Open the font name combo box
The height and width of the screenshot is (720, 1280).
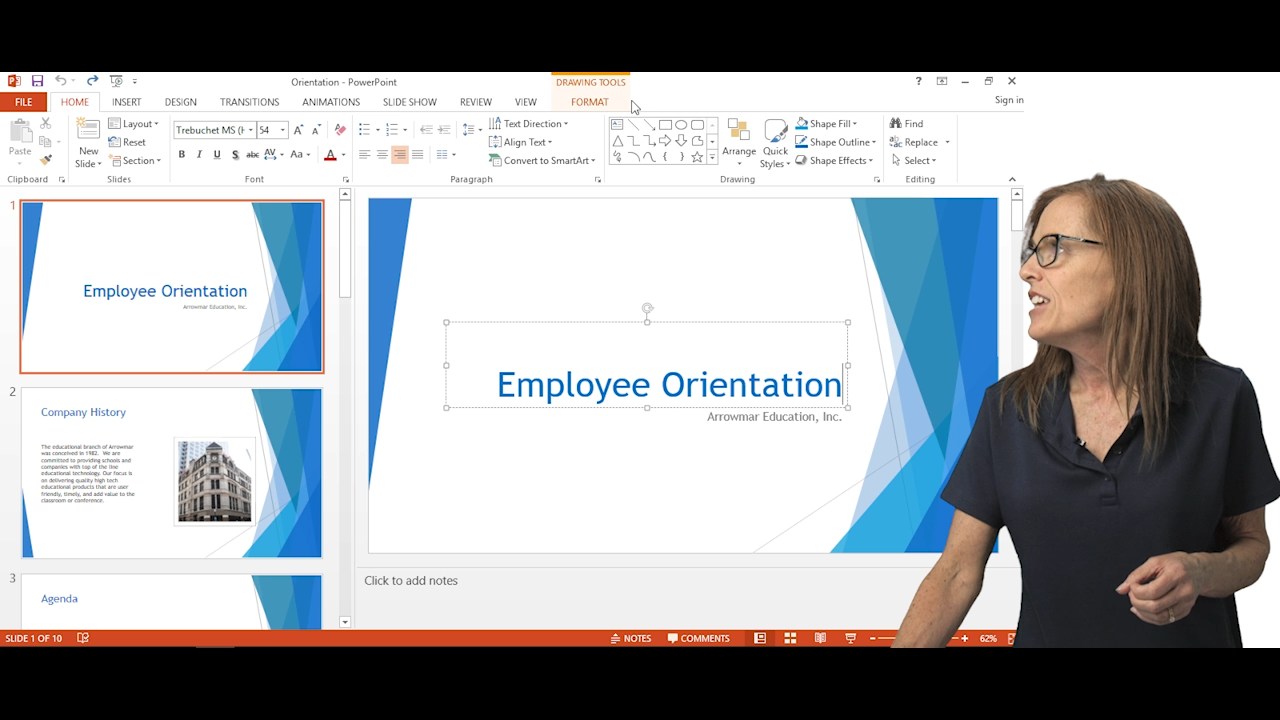(x=214, y=130)
